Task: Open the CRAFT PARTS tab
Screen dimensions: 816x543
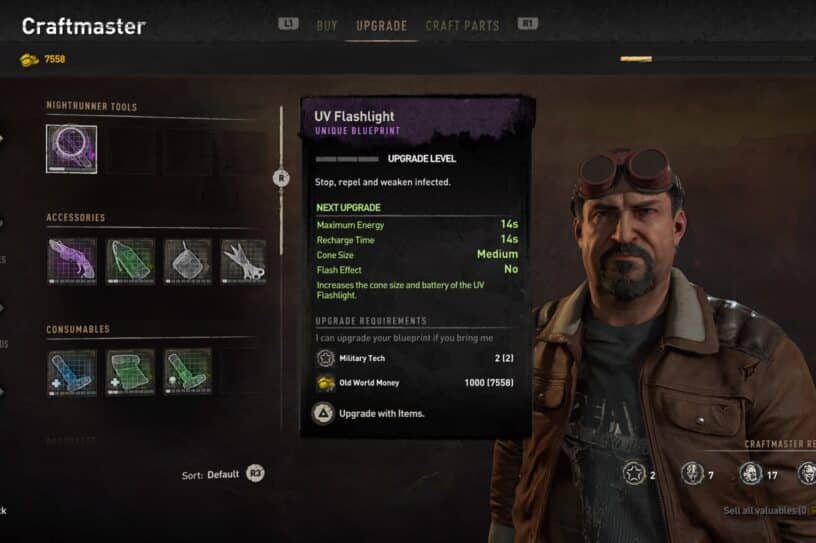Action: pos(462,26)
